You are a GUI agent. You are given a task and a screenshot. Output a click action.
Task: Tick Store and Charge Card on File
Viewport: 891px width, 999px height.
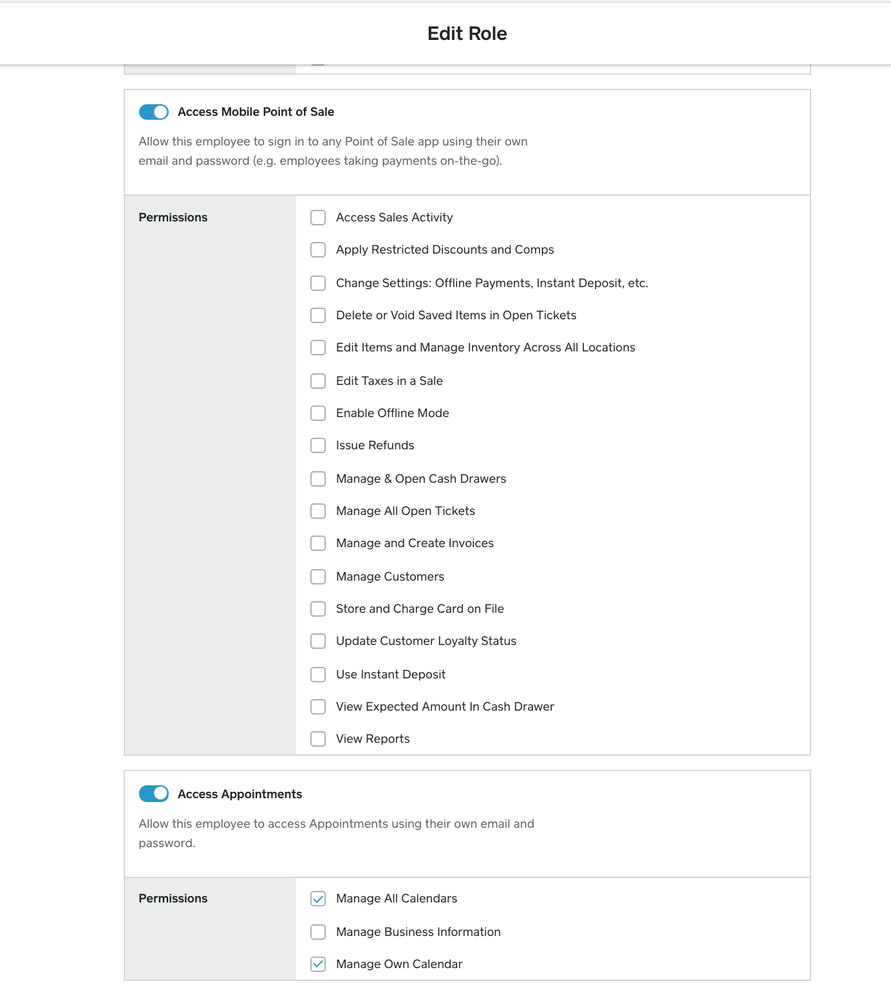[318, 609]
